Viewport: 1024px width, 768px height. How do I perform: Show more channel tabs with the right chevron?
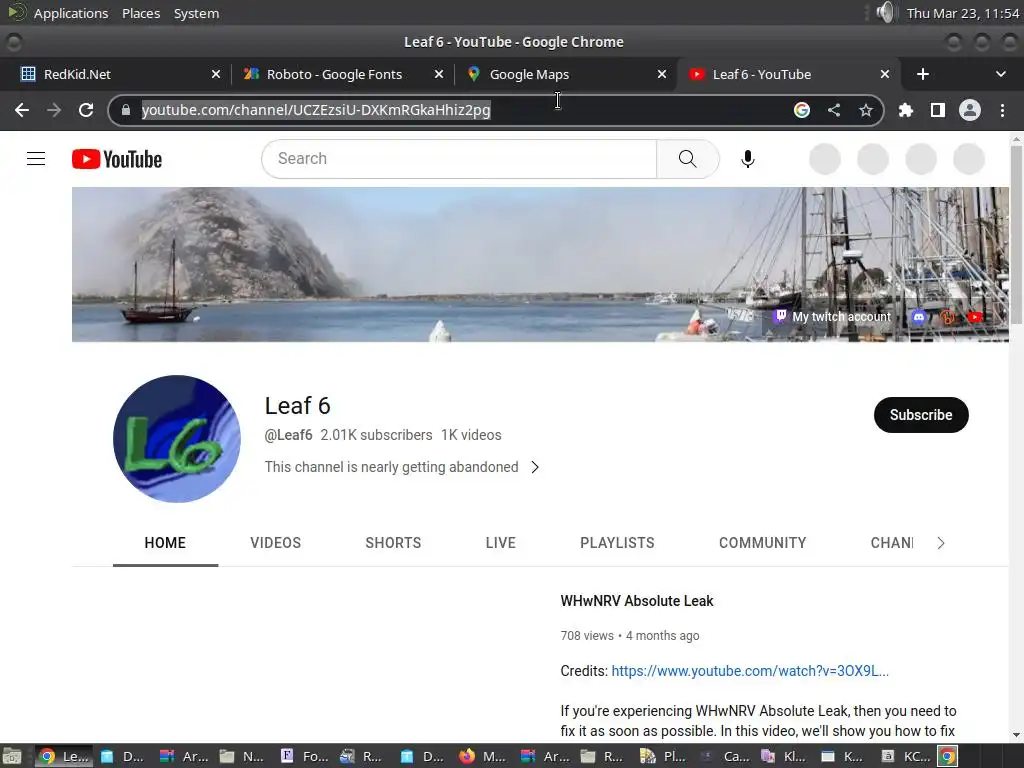click(x=940, y=543)
